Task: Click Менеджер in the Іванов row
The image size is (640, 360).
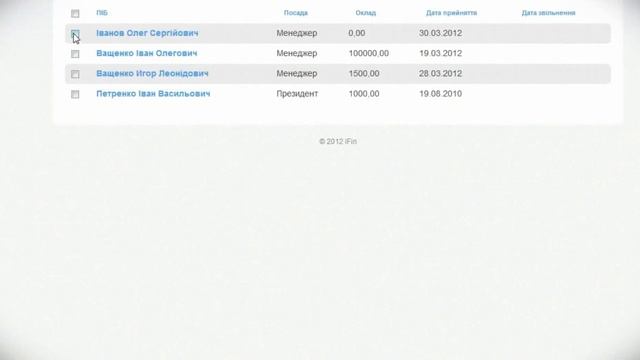Action: click(x=297, y=33)
